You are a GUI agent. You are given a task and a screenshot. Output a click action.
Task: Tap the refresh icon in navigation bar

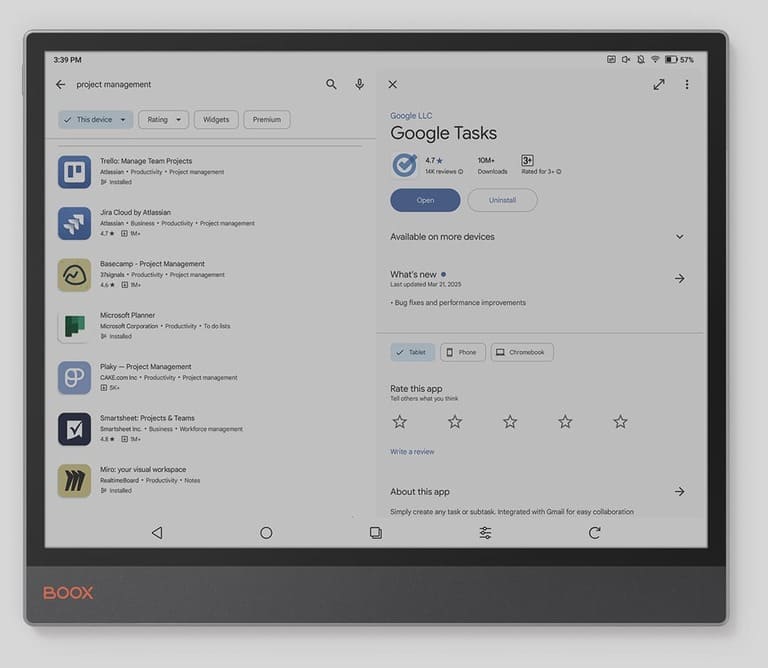(595, 533)
